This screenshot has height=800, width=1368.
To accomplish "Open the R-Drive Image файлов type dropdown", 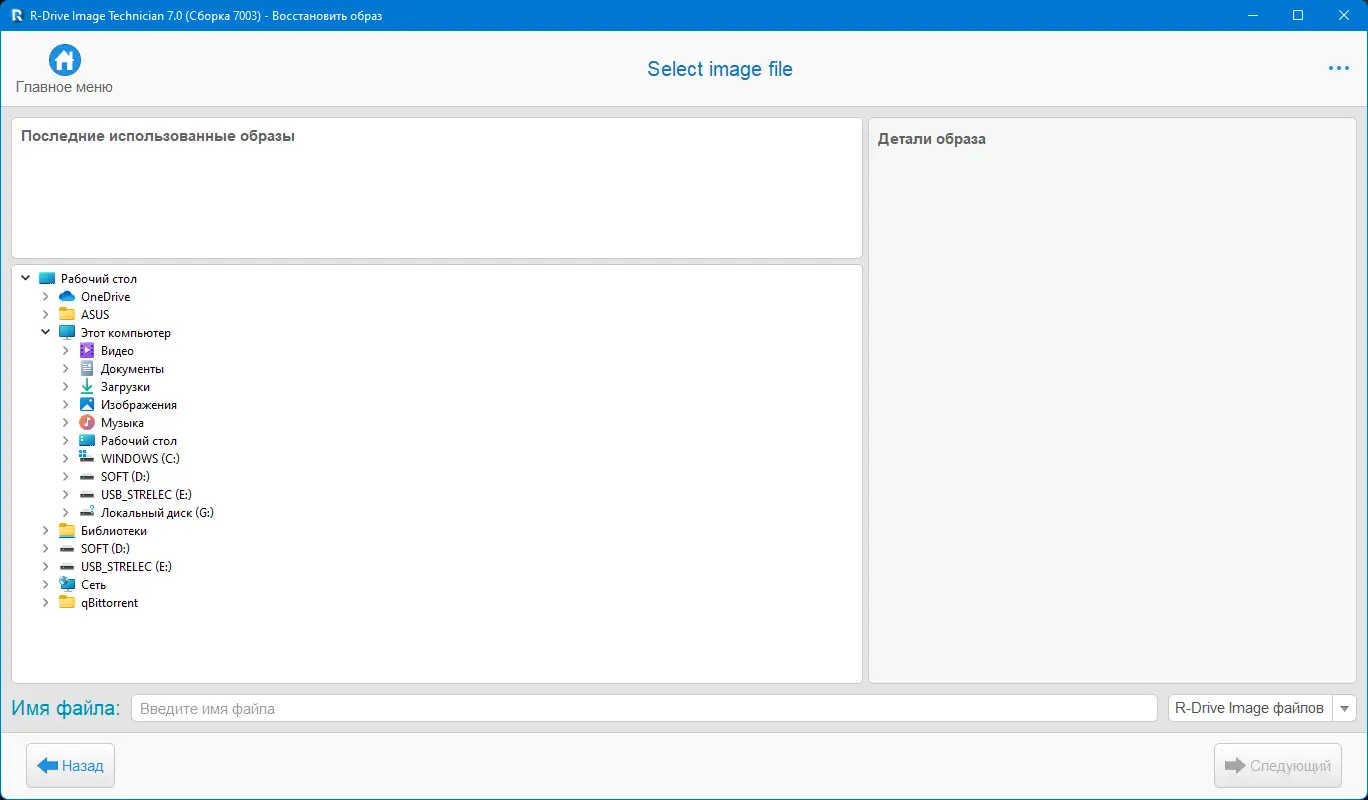I will [x=1262, y=708].
